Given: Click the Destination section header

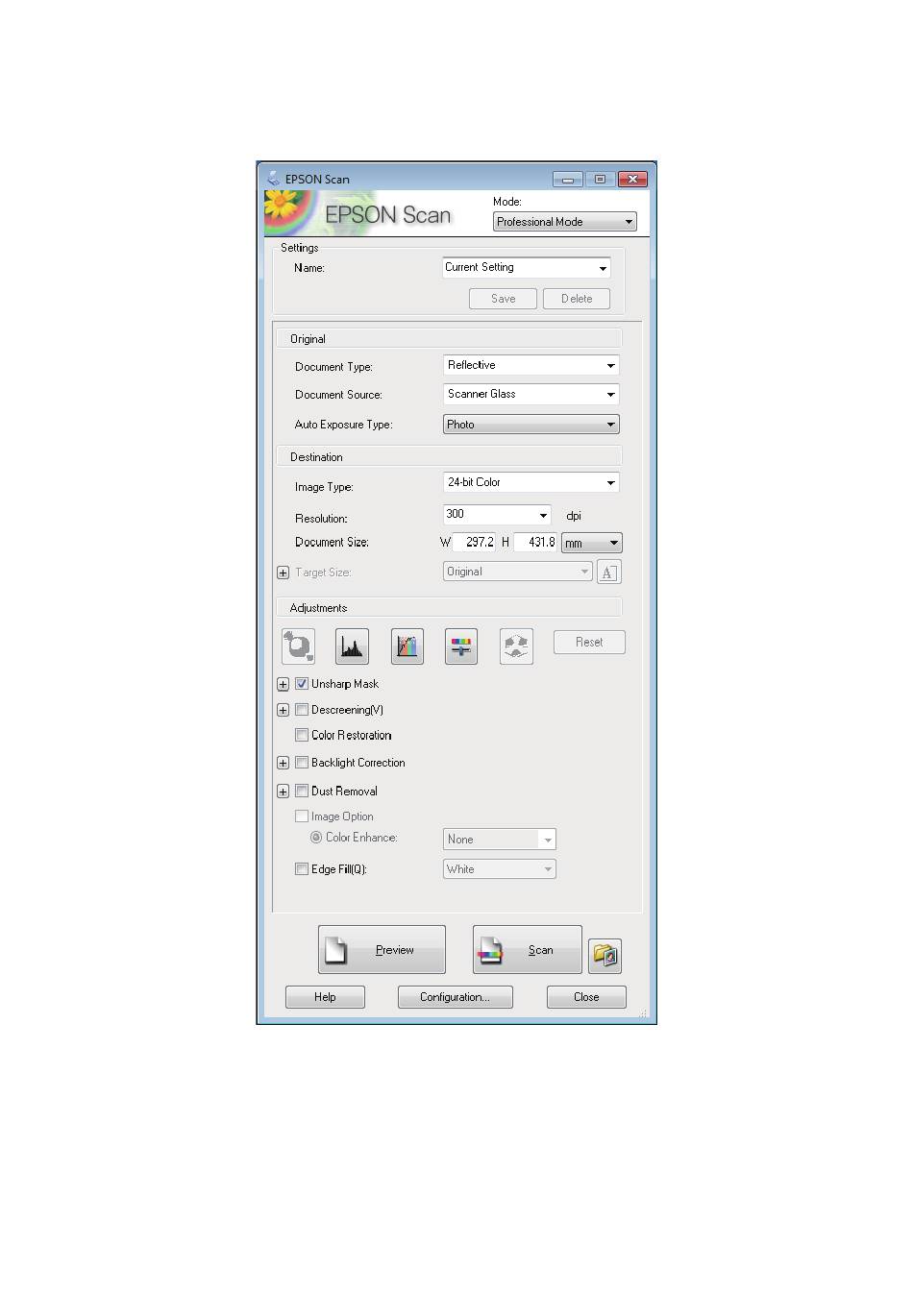Looking at the screenshot, I should 450,457.
